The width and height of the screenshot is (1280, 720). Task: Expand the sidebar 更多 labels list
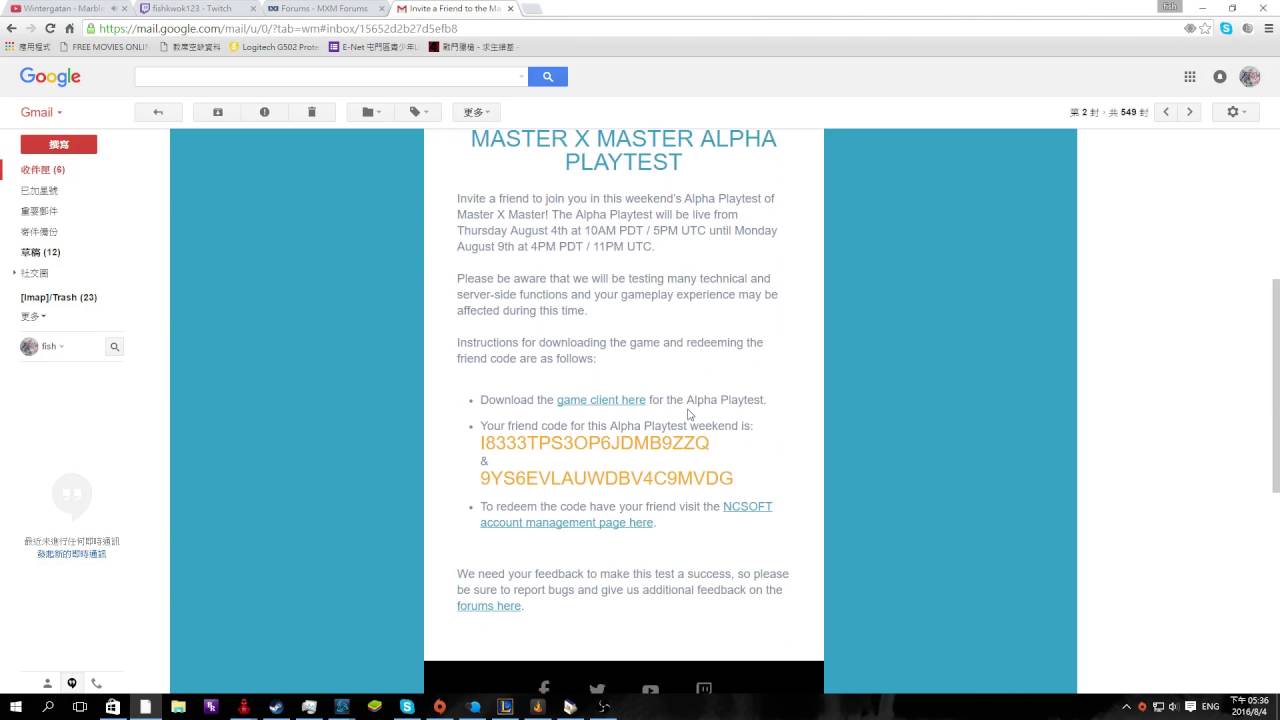click(33, 316)
